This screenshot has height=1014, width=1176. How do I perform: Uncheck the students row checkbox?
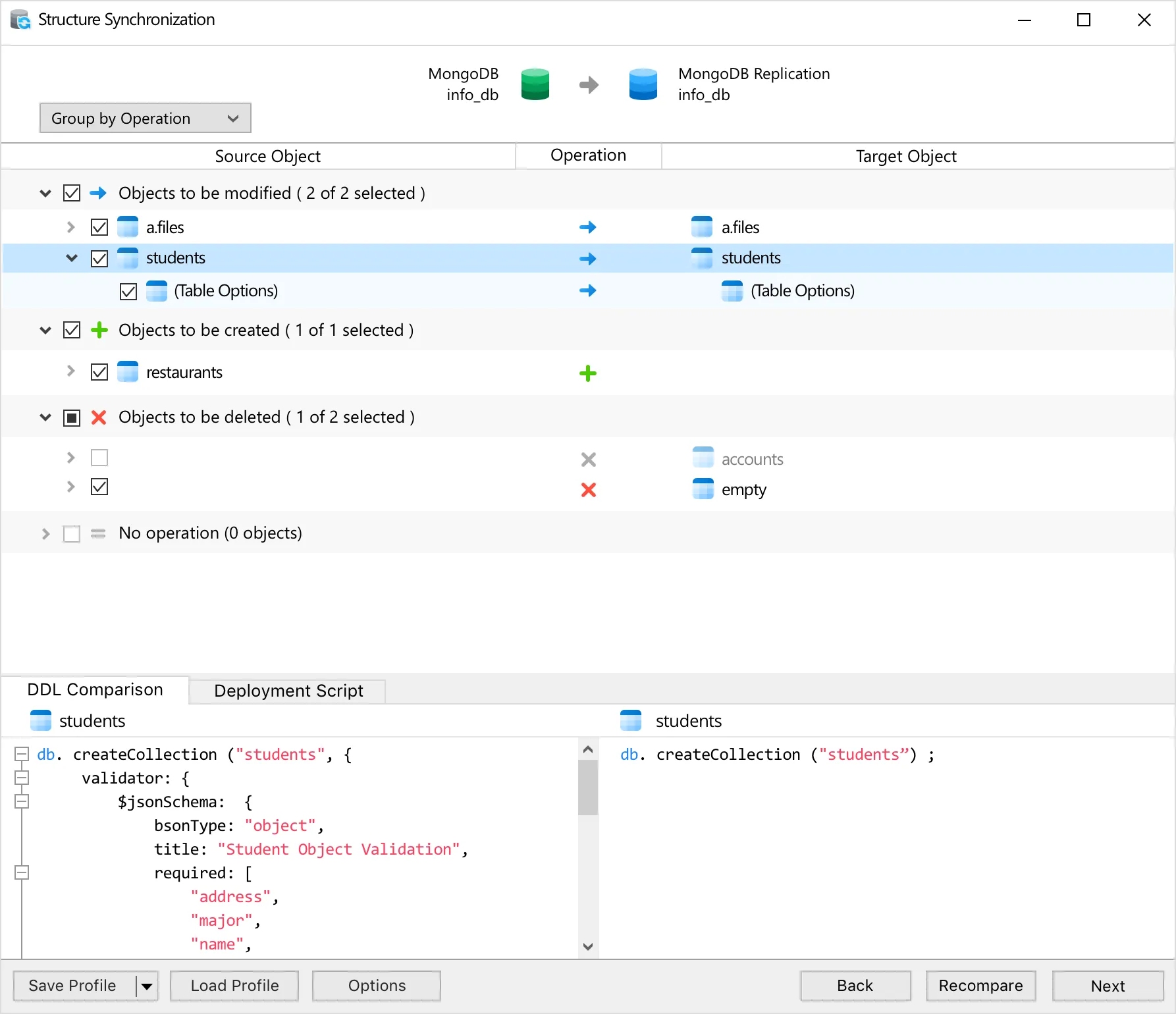click(99, 259)
